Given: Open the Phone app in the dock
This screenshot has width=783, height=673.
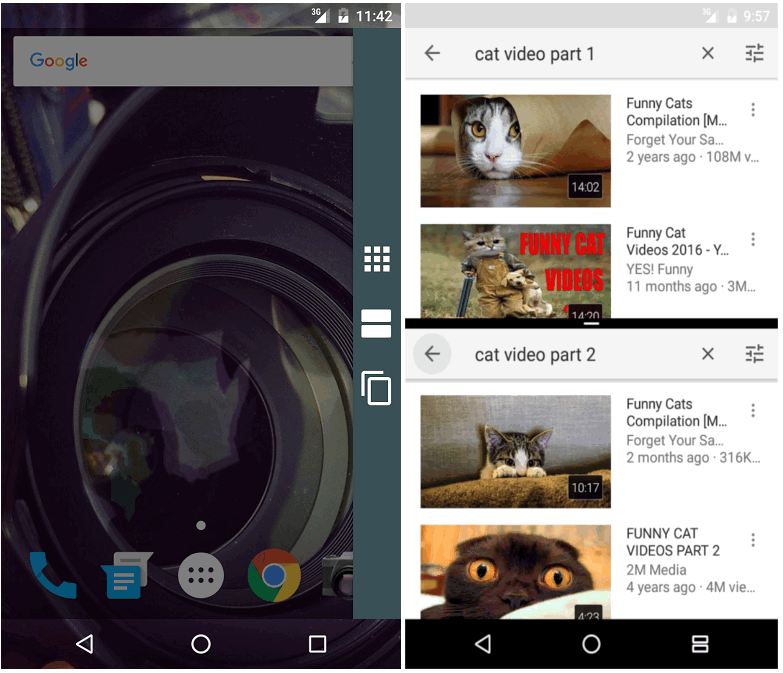Looking at the screenshot, I should tap(53, 575).
